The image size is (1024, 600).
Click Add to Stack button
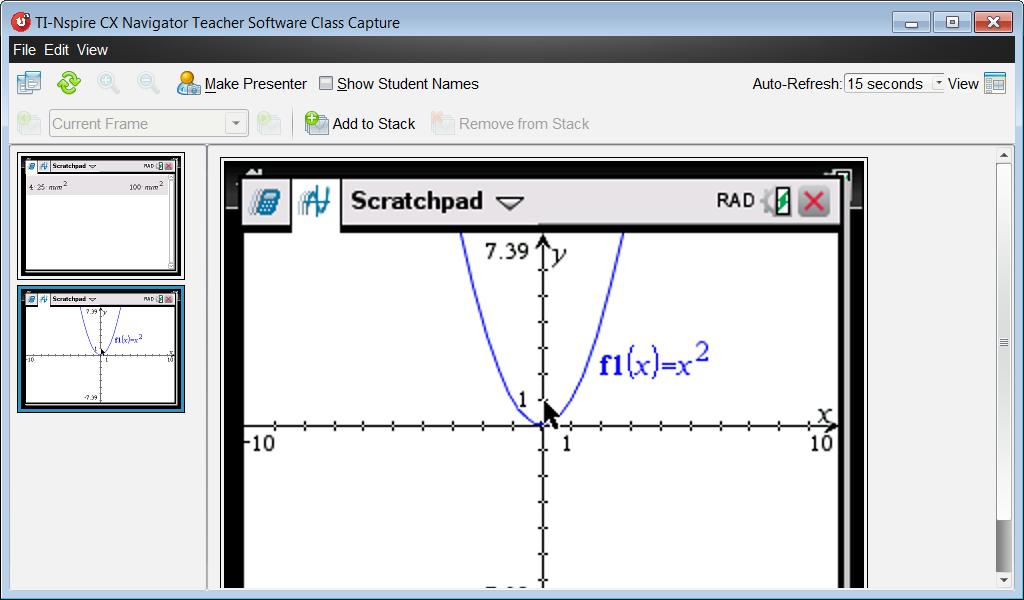tap(360, 123)
